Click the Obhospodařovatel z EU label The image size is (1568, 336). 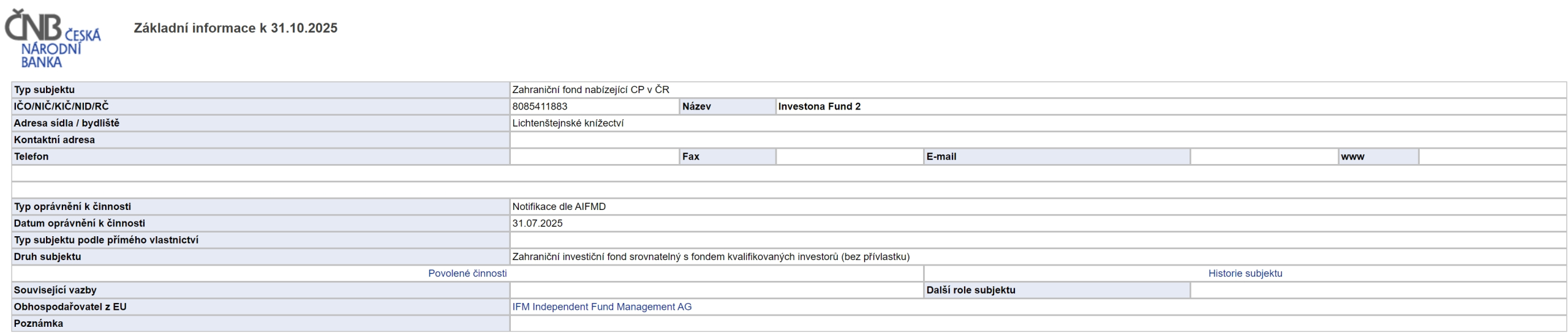pos(70,307)
